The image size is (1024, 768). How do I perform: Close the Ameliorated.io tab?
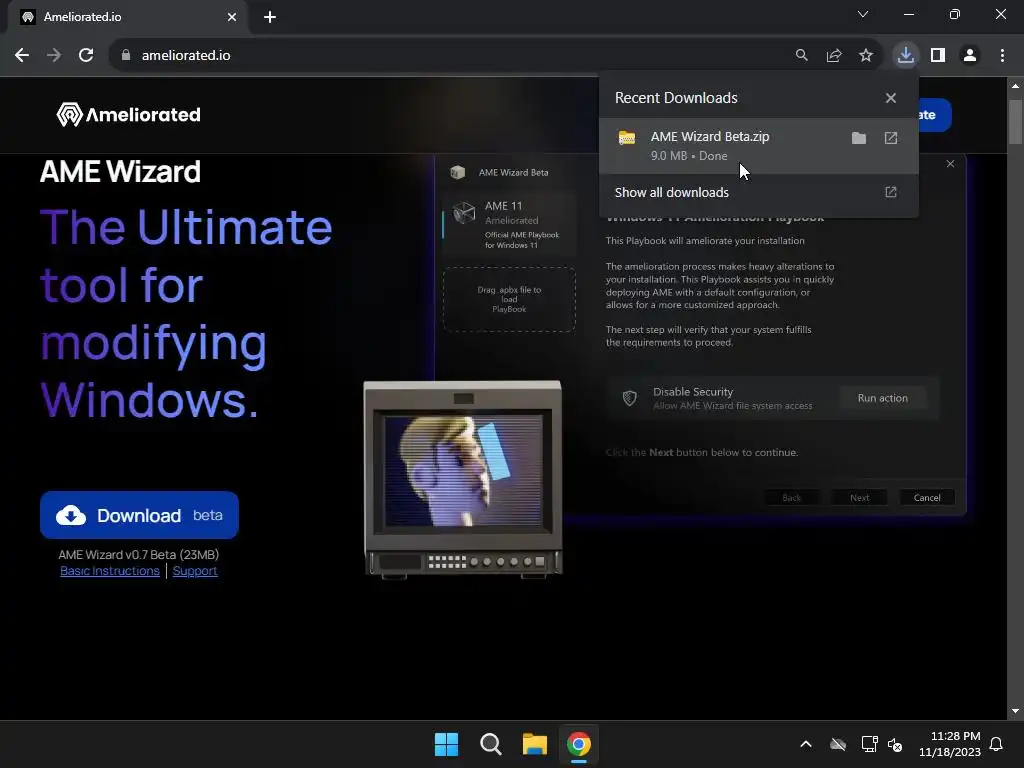(x=232, y=18)
